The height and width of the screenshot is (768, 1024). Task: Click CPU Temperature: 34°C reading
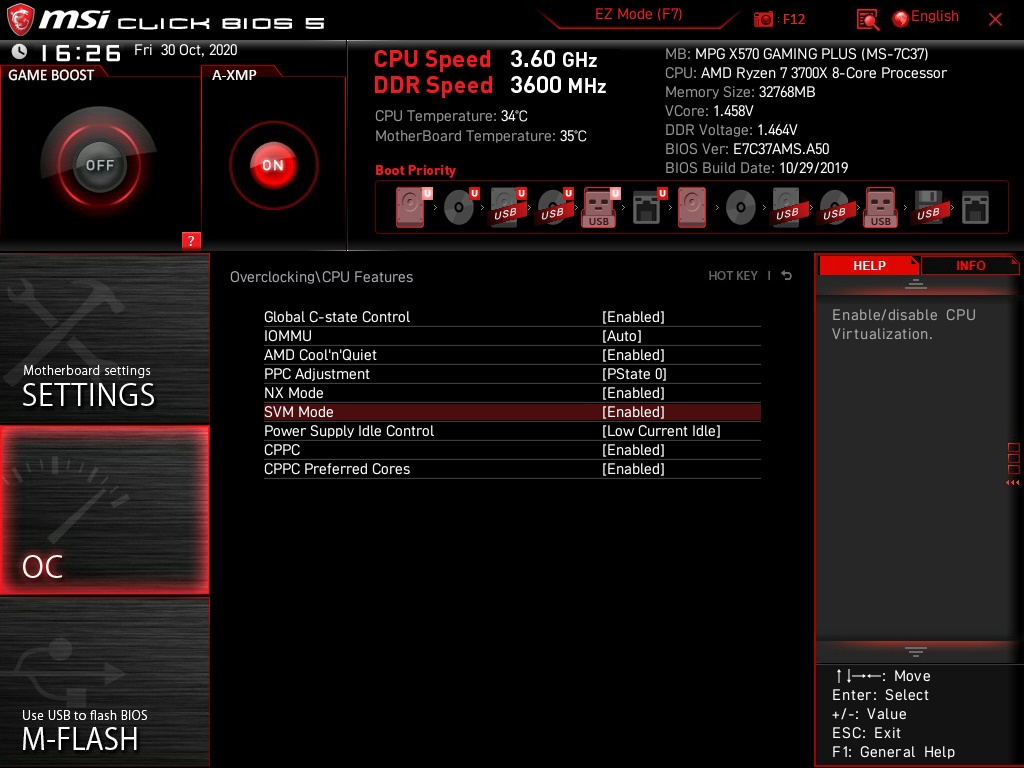pos(451,116)
